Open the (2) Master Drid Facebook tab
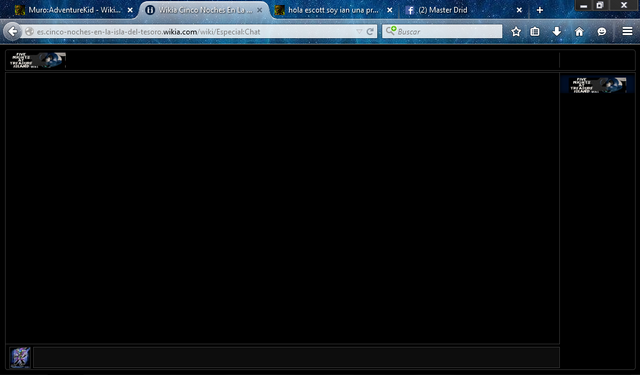Viewport: 640px width, 375px height. [463, 10]
